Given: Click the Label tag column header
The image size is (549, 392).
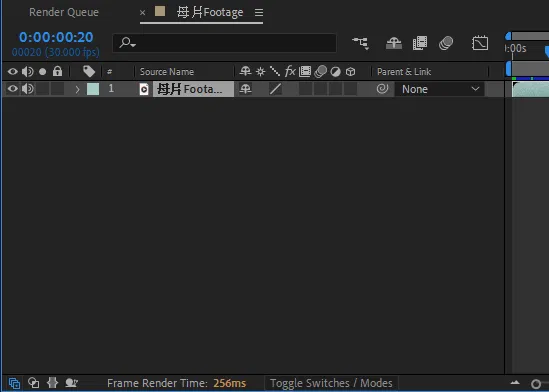Looking at the screenshot, I should pyautogui.click(x=89, y=71).
